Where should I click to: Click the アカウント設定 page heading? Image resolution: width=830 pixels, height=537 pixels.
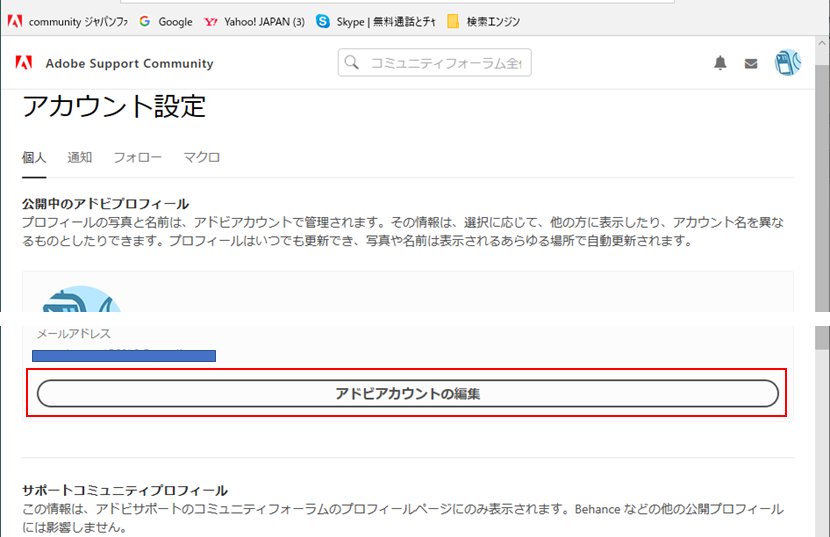(x=114, y=106)
